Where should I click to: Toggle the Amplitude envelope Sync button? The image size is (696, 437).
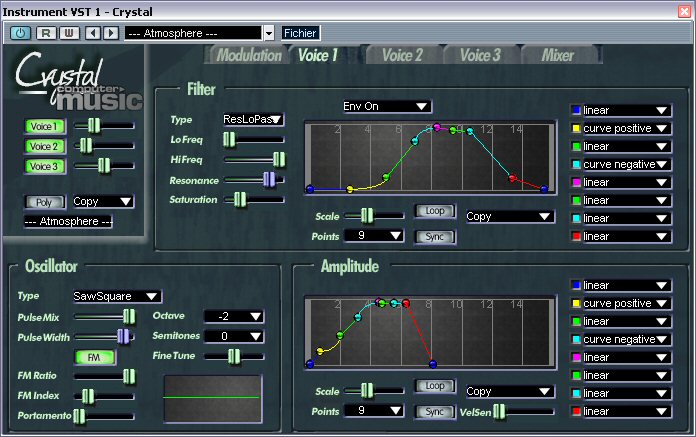click(435, 412)
